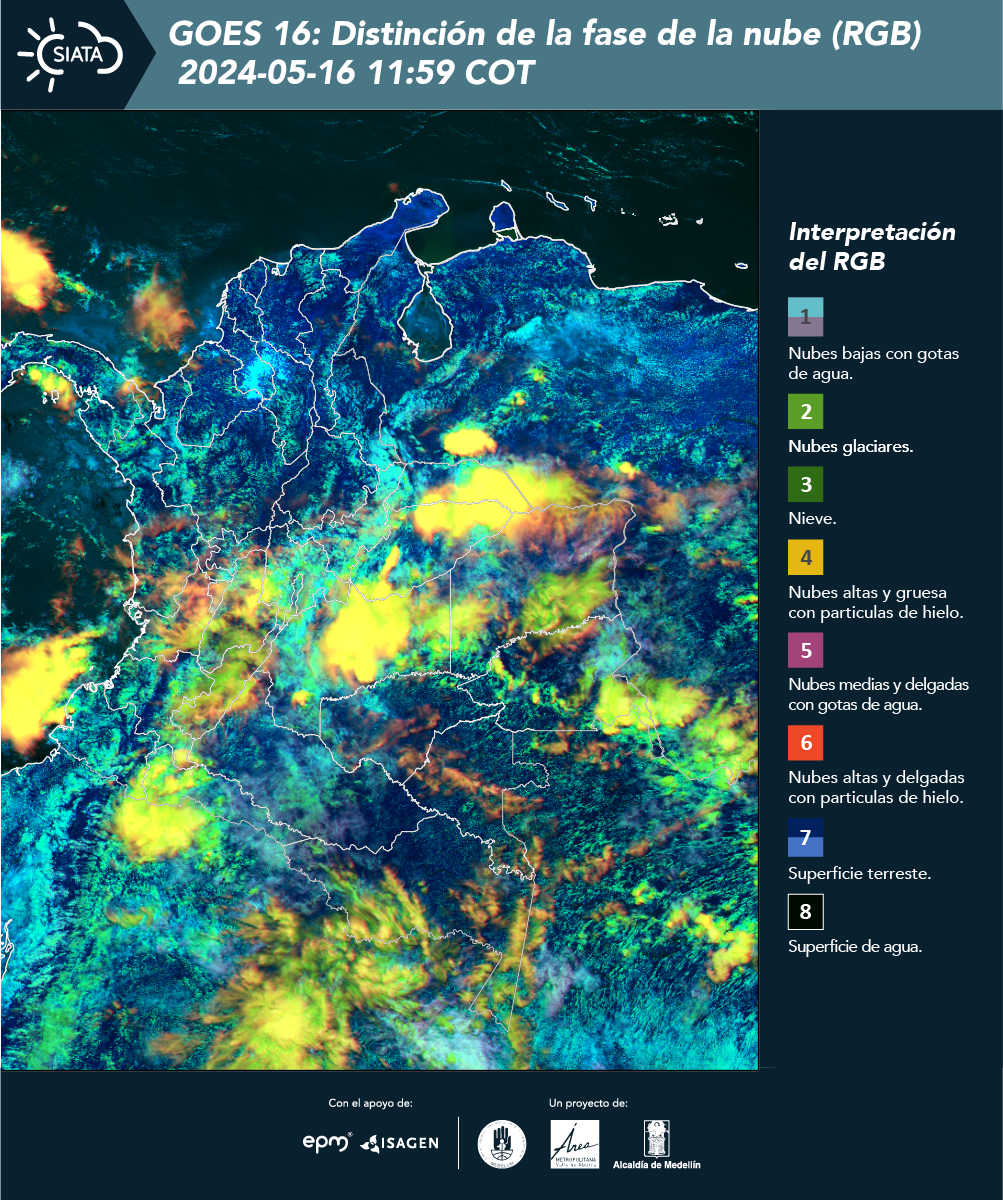
Task: Click the GOES 16 satellite cloud map
Action: pyautogui.click(x=380, y=590)
